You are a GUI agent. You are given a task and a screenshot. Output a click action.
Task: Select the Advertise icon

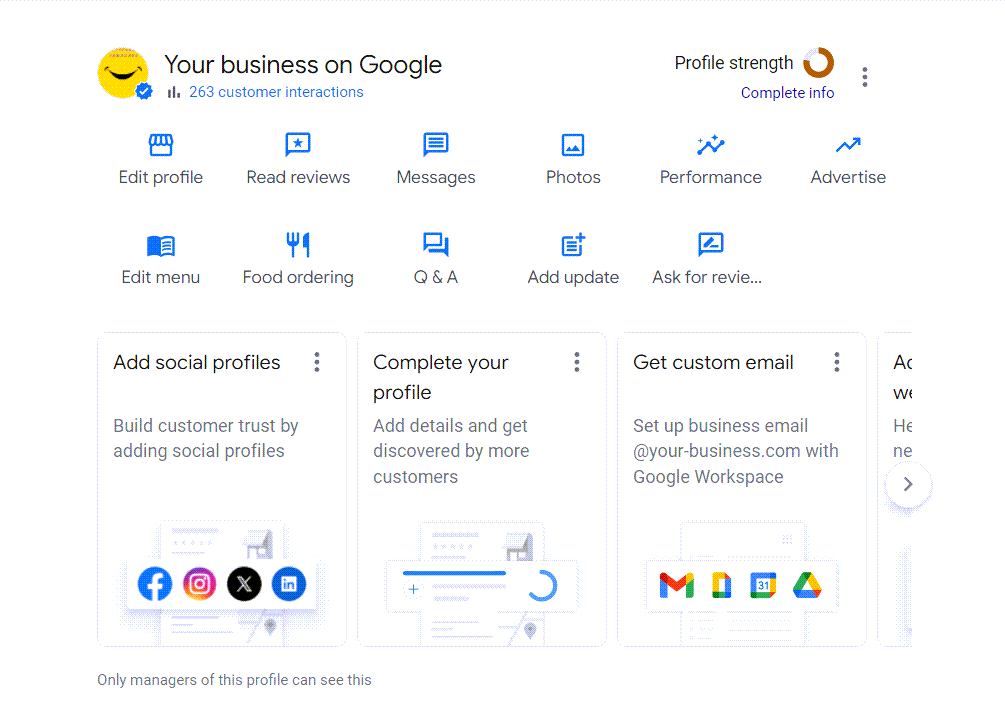tap(847, 146)
